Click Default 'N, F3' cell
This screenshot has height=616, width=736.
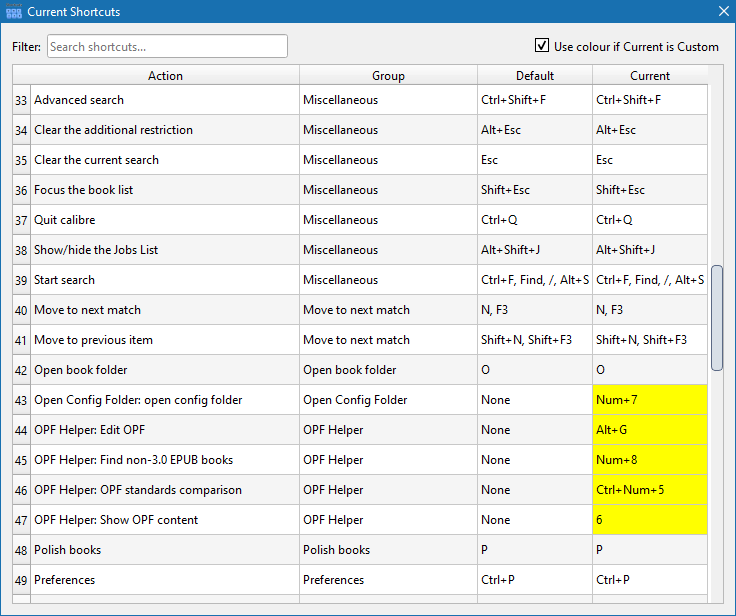point(535,310)
